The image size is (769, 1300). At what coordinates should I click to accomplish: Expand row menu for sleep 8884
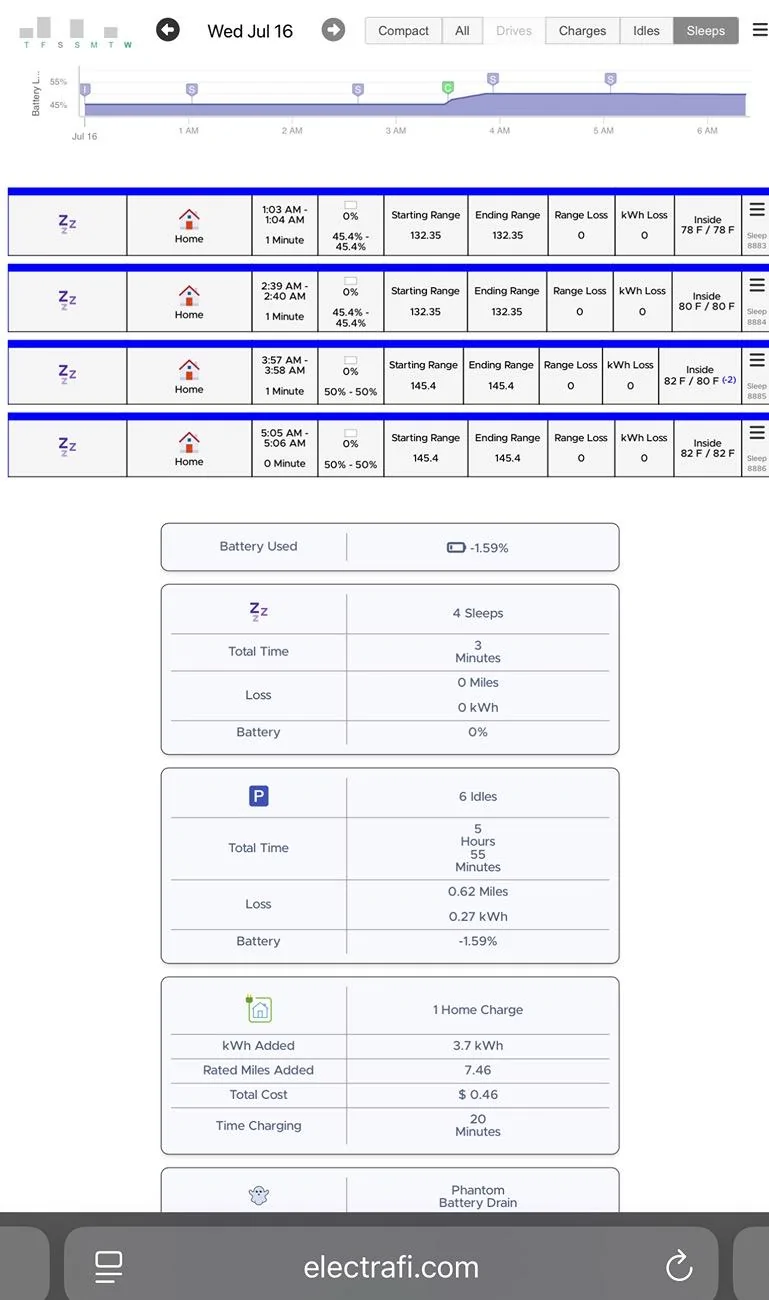(x=757, y=285)
